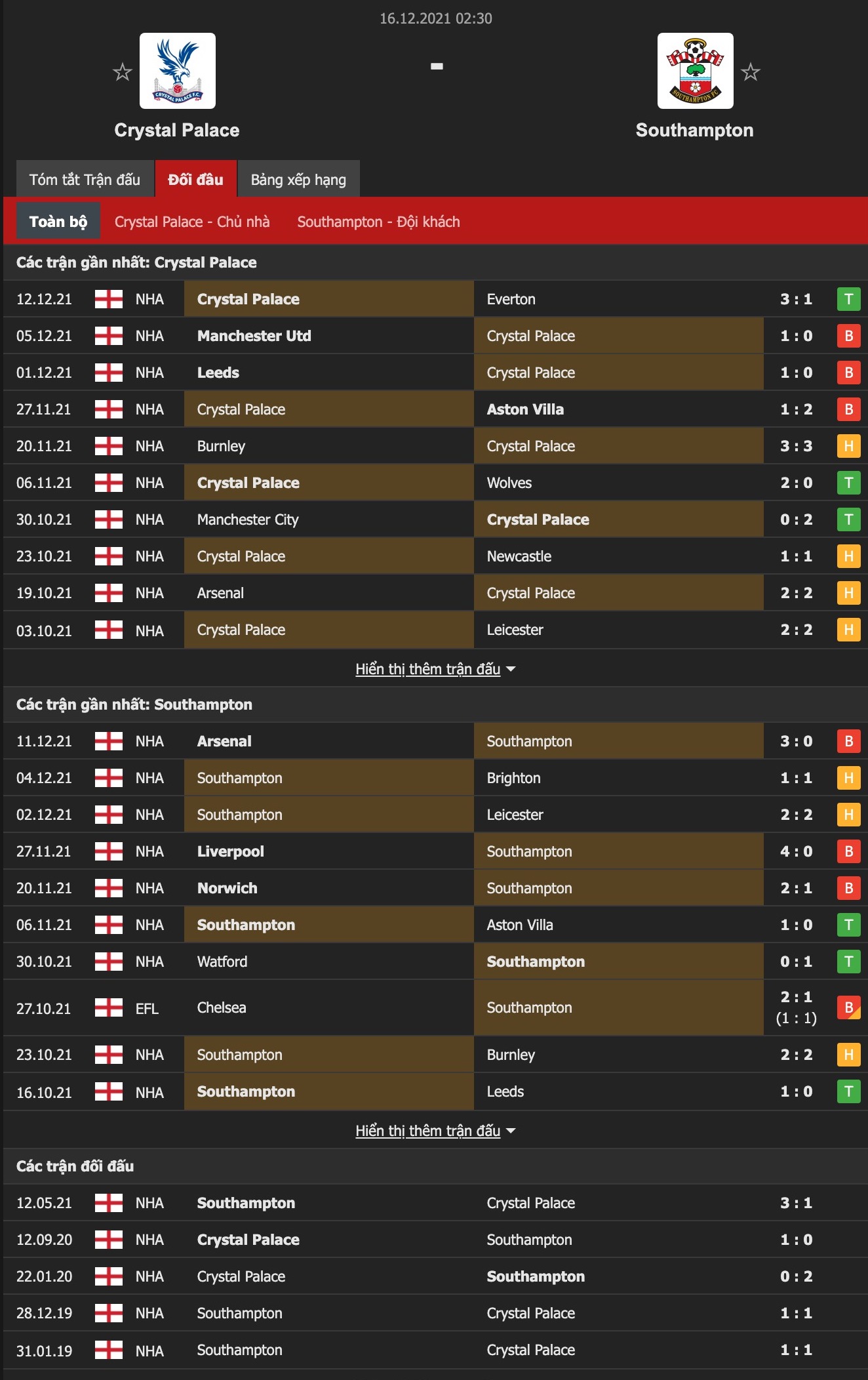Viewport: 868px width, 1380px height.
Task: Click the Brighton team name
Action: [x=514, y=778]
